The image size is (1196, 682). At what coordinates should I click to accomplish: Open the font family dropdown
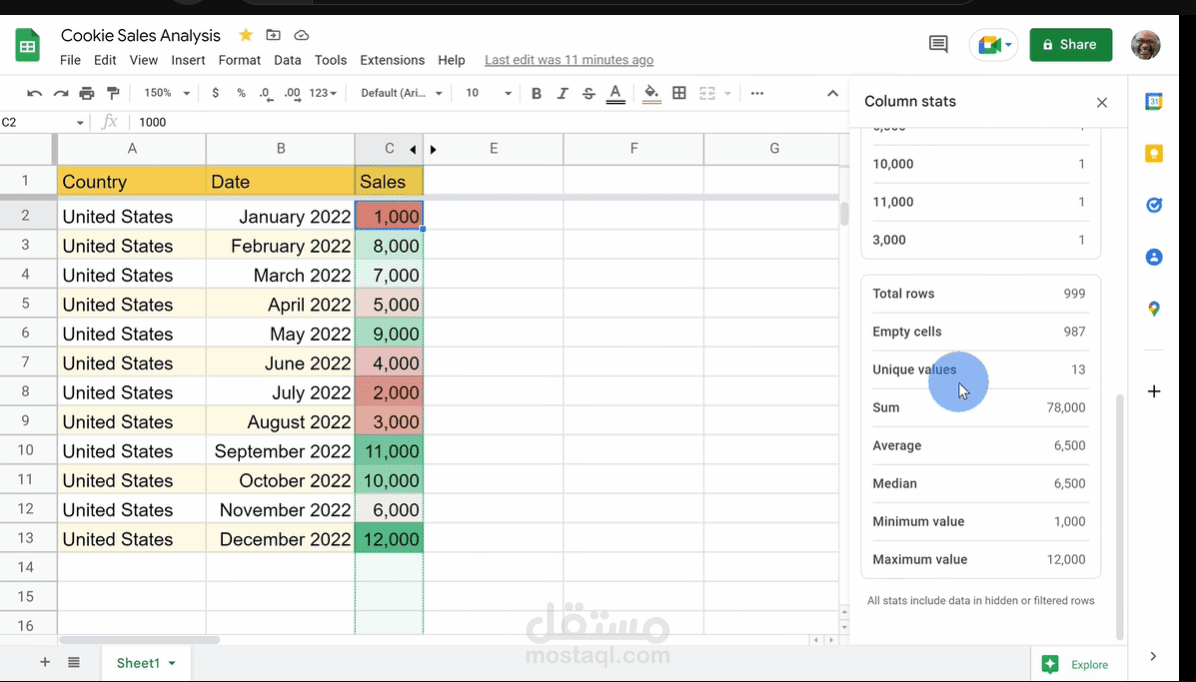(402, 92)
